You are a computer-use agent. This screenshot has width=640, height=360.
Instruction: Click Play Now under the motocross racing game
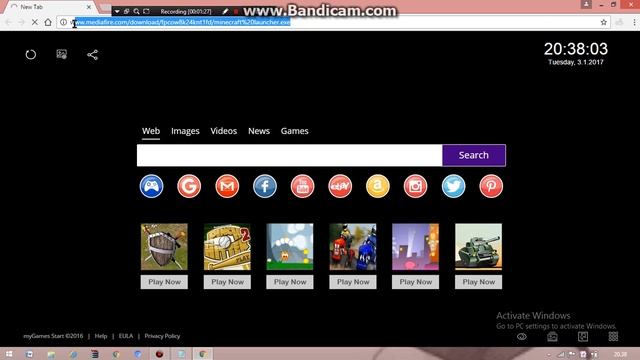[x=353, y=282]
